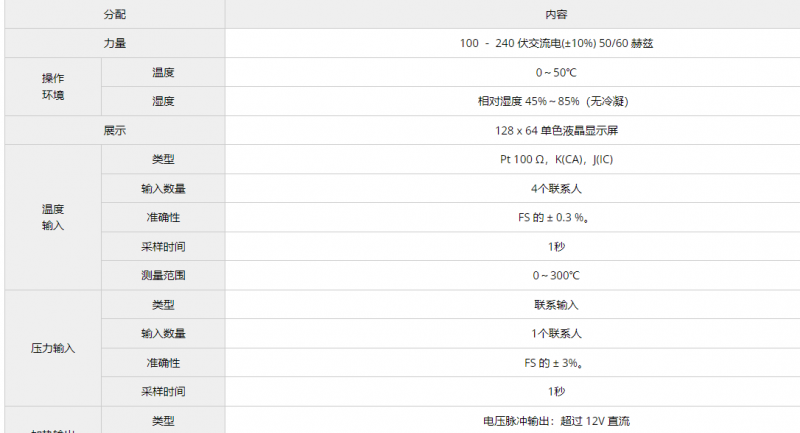Select the 温度输入 group cell
The width and height of the screenshot is (800, 433).
point(53,218)
